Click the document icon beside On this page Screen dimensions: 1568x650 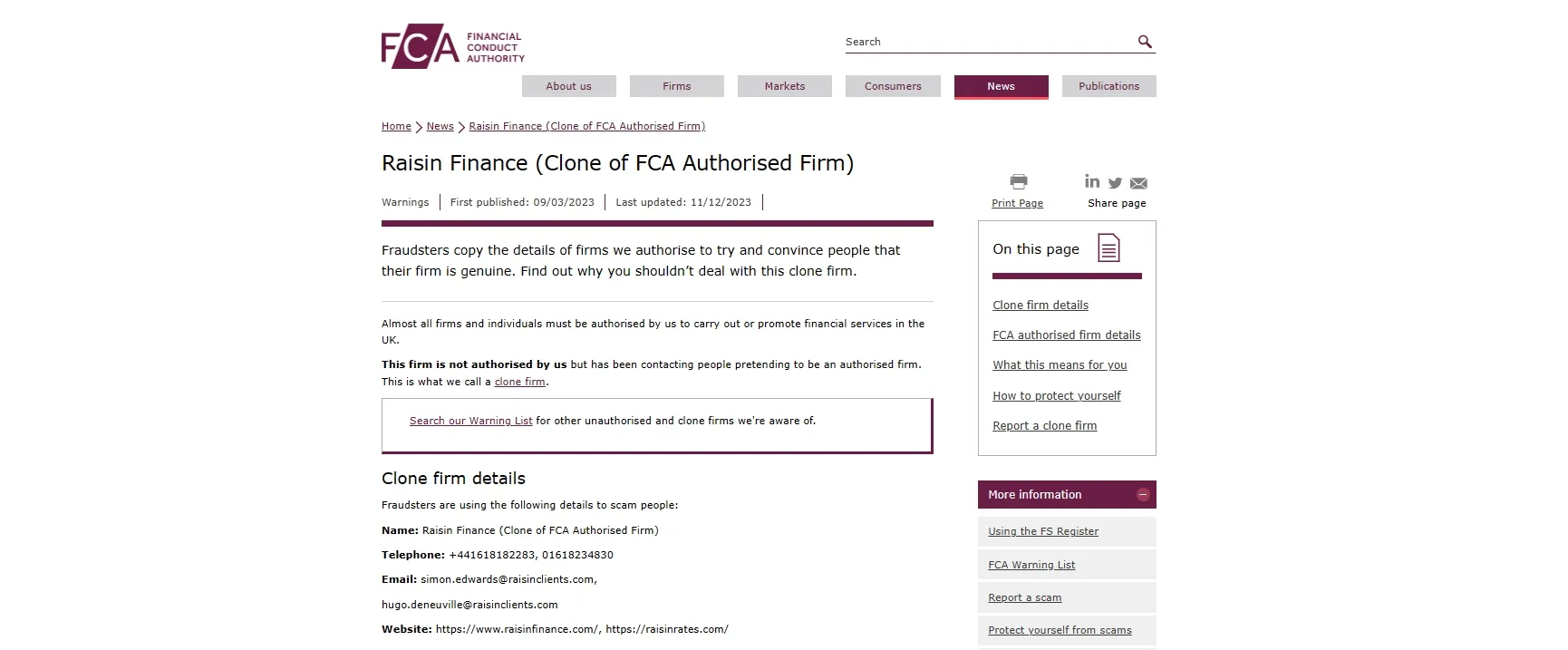[x=1108, y=247]
